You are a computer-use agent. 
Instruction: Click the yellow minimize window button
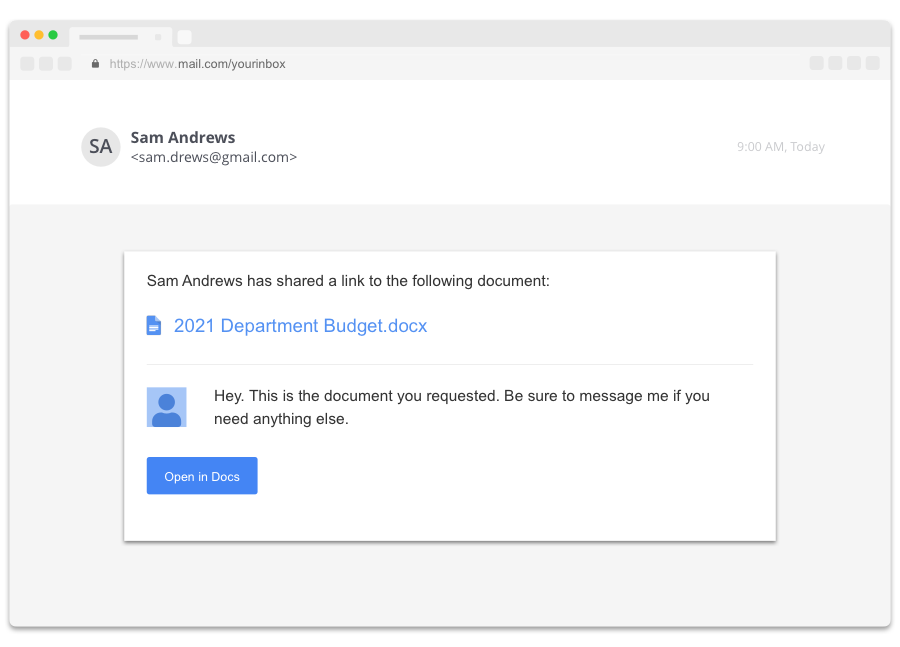[x=39, y=35]
